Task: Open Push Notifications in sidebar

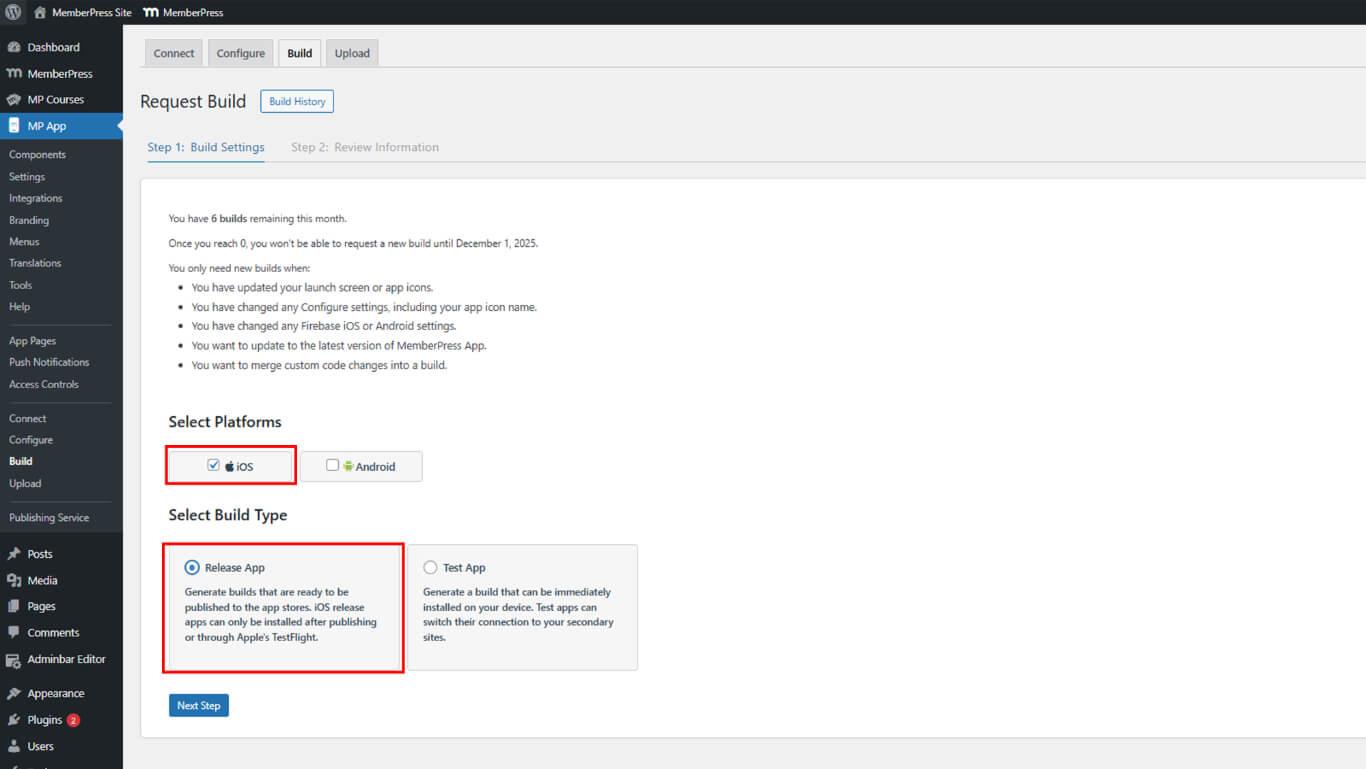Action: tap(49, 362)
